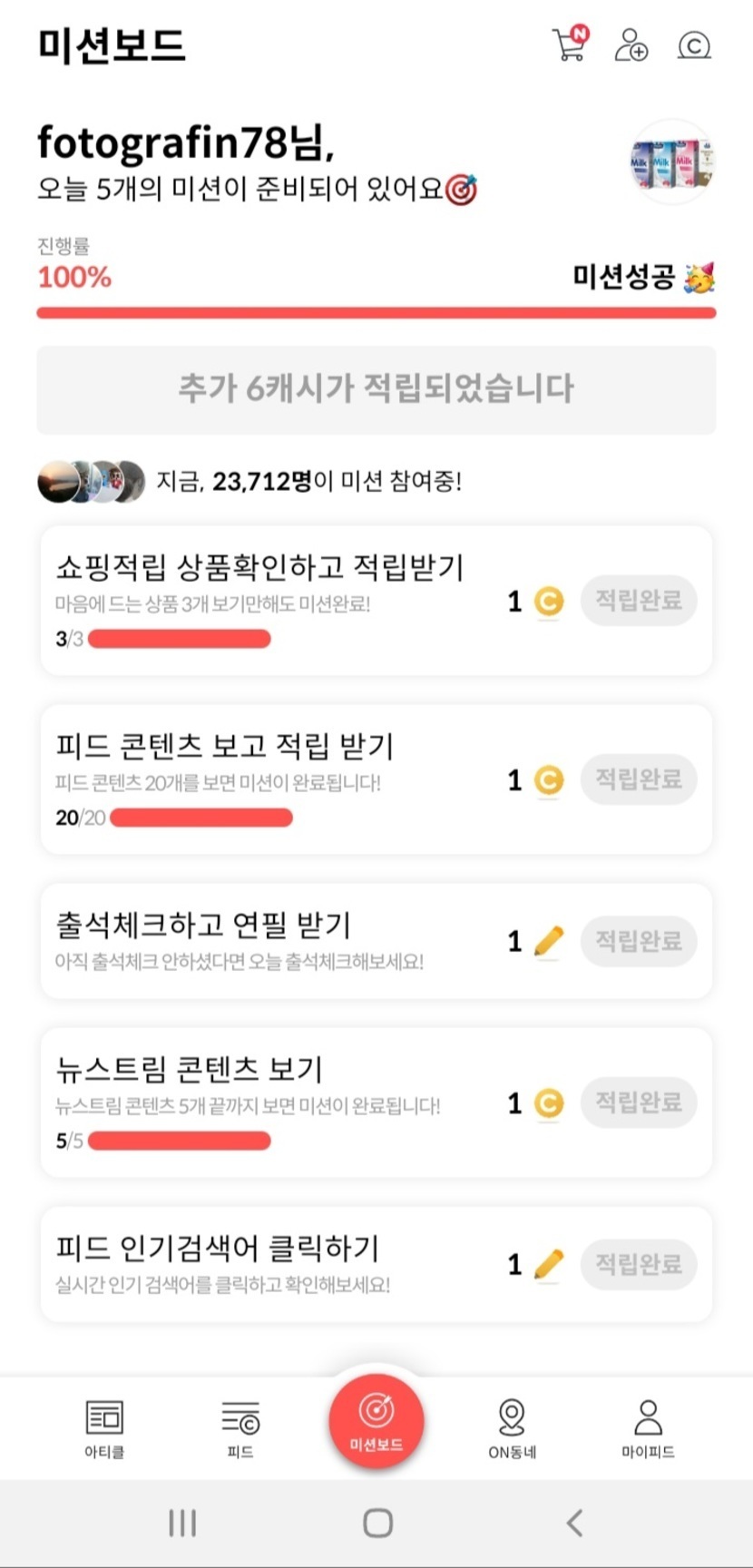
Task: Tap 적립완료 for the 출석체크 mission
Action: tap(639, 940)
